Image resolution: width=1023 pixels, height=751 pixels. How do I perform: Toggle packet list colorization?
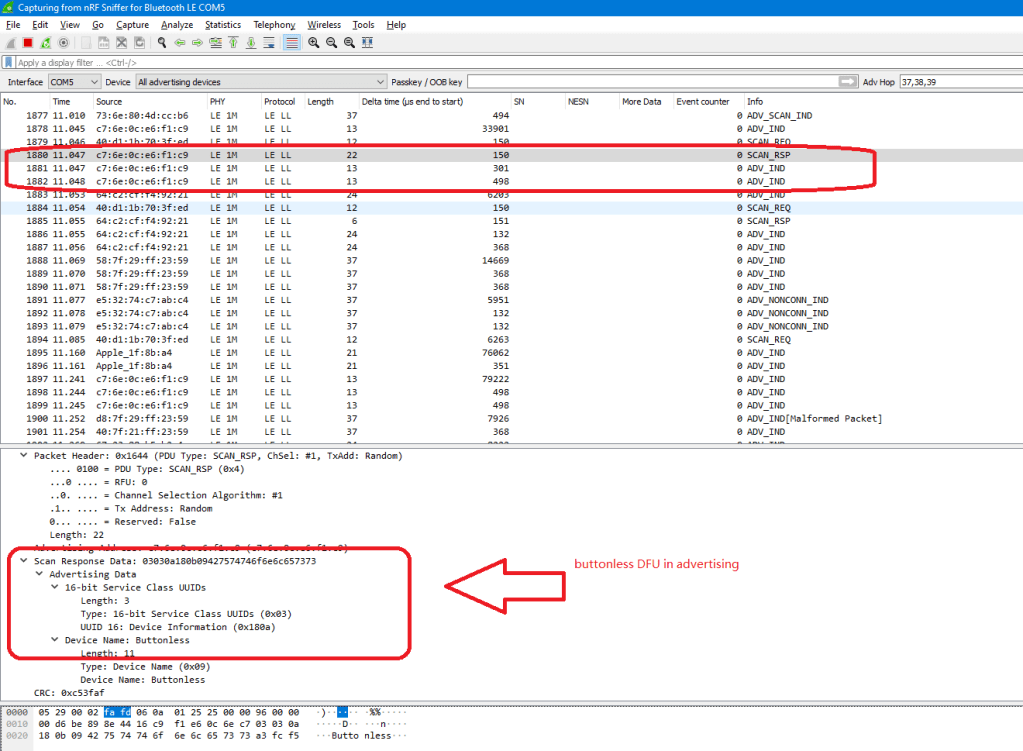click(291, 43)
